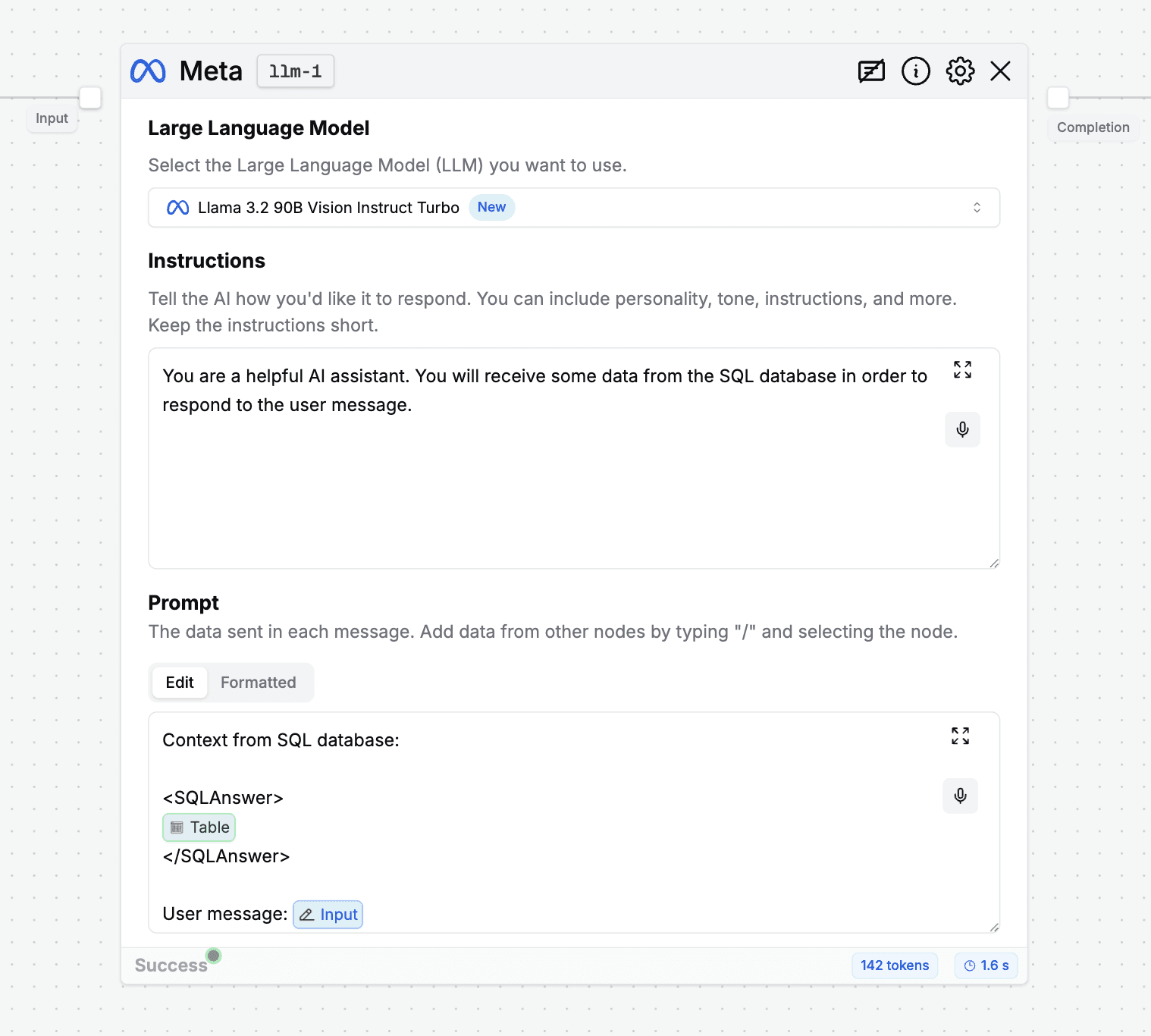This screenshot has height=1036, width=1151.
Task: Expand the Instructions text area fullscreen
Action: point(962,370)
